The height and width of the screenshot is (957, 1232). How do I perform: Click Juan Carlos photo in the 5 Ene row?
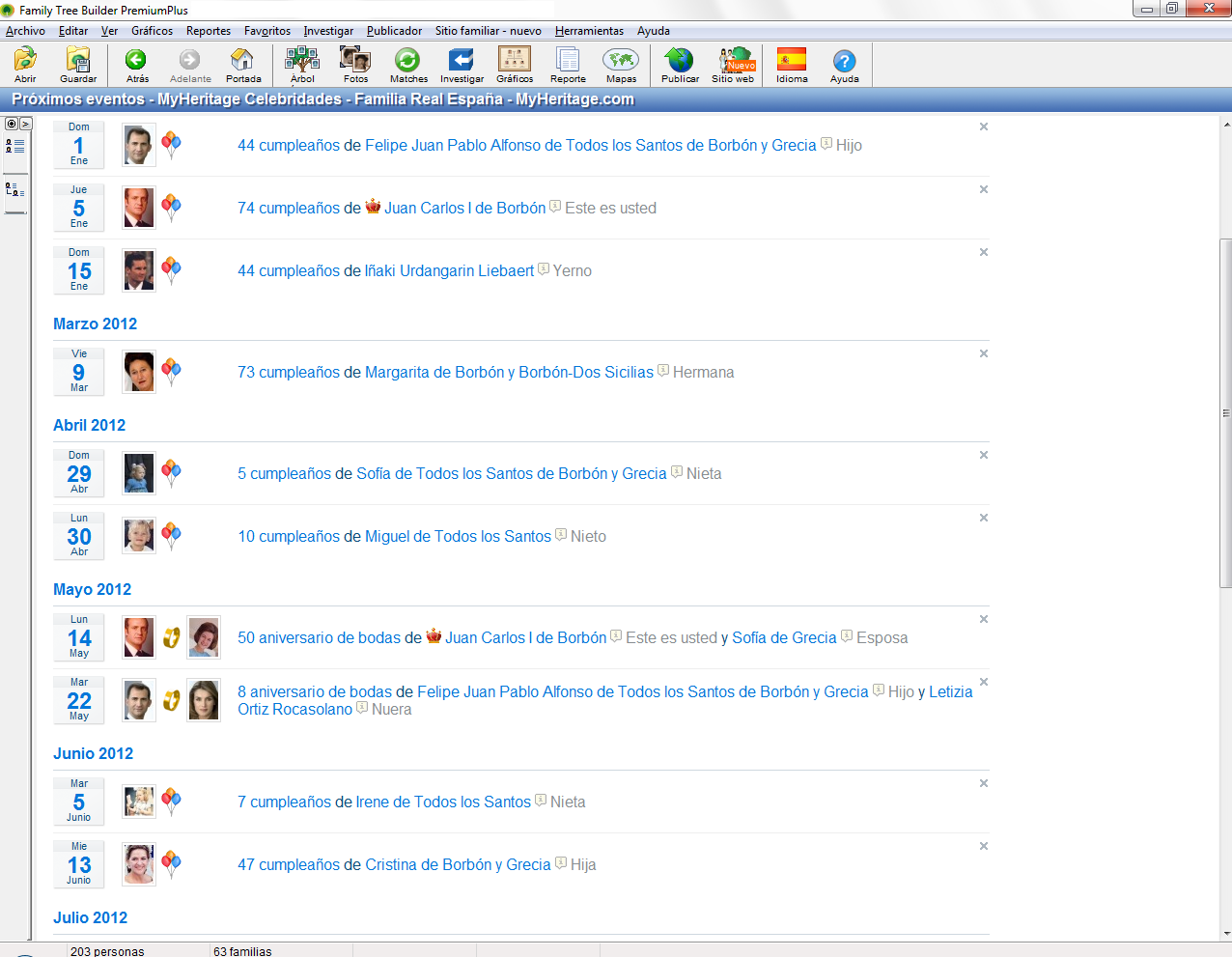point(139,208)
